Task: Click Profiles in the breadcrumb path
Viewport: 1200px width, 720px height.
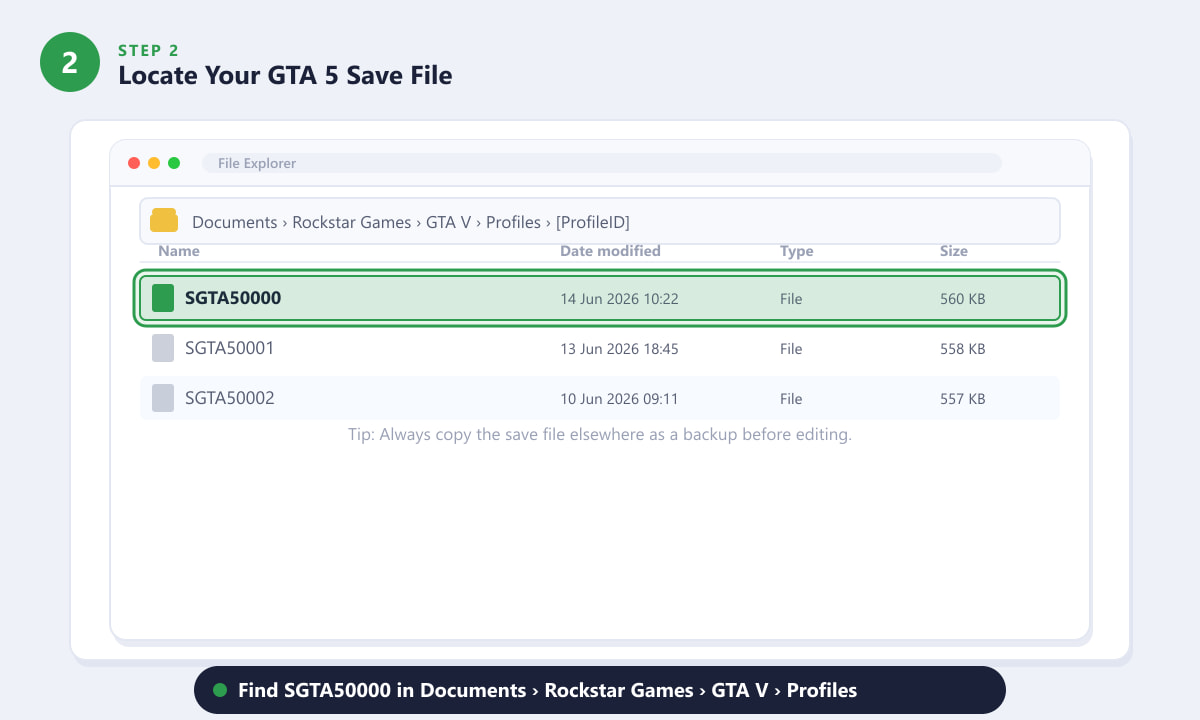Action: click(x=513, y=222)
